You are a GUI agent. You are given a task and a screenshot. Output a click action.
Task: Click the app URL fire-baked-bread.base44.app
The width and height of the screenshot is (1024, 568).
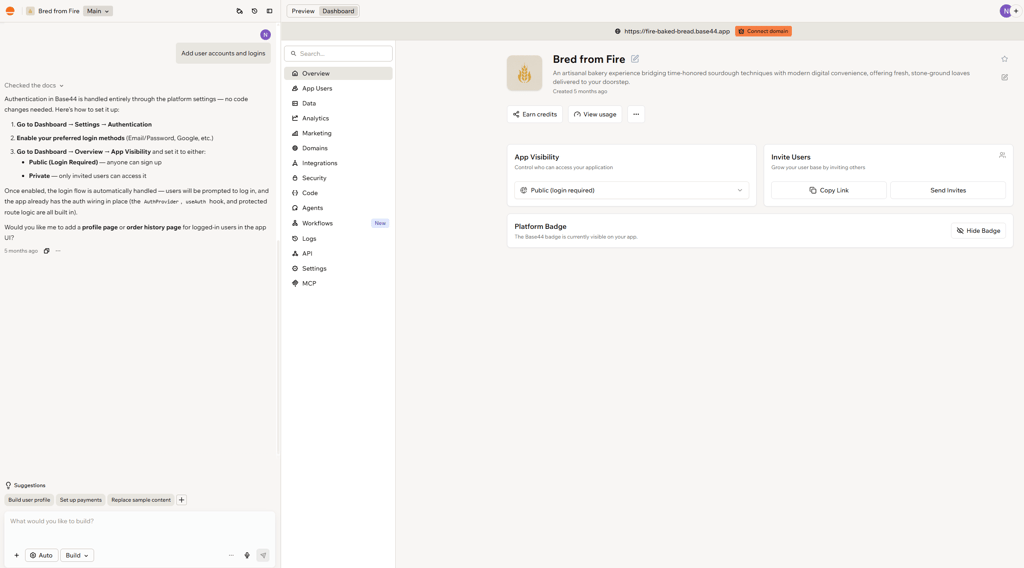(677, 31)
